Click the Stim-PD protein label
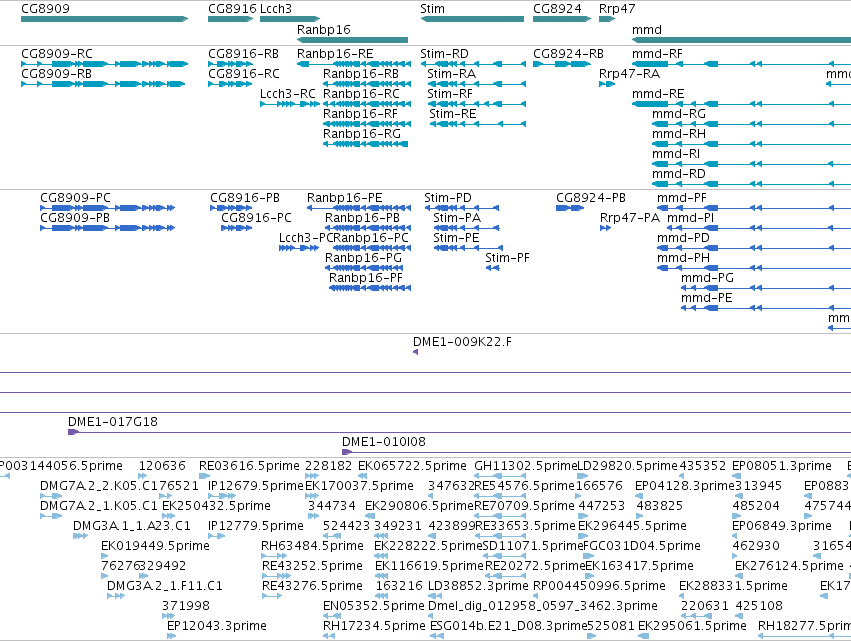Viewport: 851px width, 641px height. click(x=448, y=198)
